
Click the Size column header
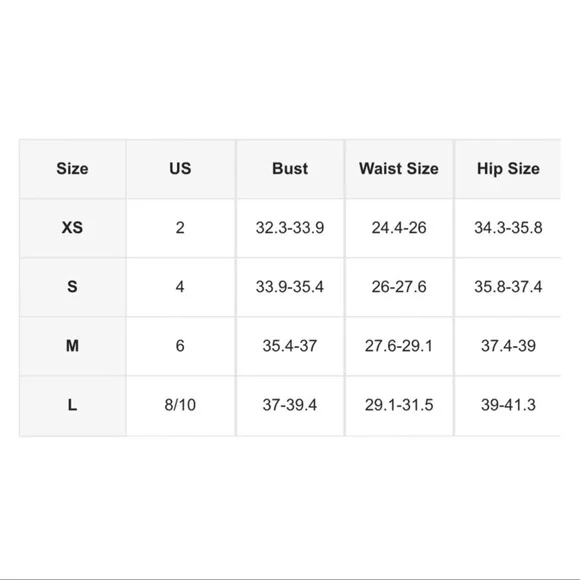pyautogui.click(x=72, y=169)
